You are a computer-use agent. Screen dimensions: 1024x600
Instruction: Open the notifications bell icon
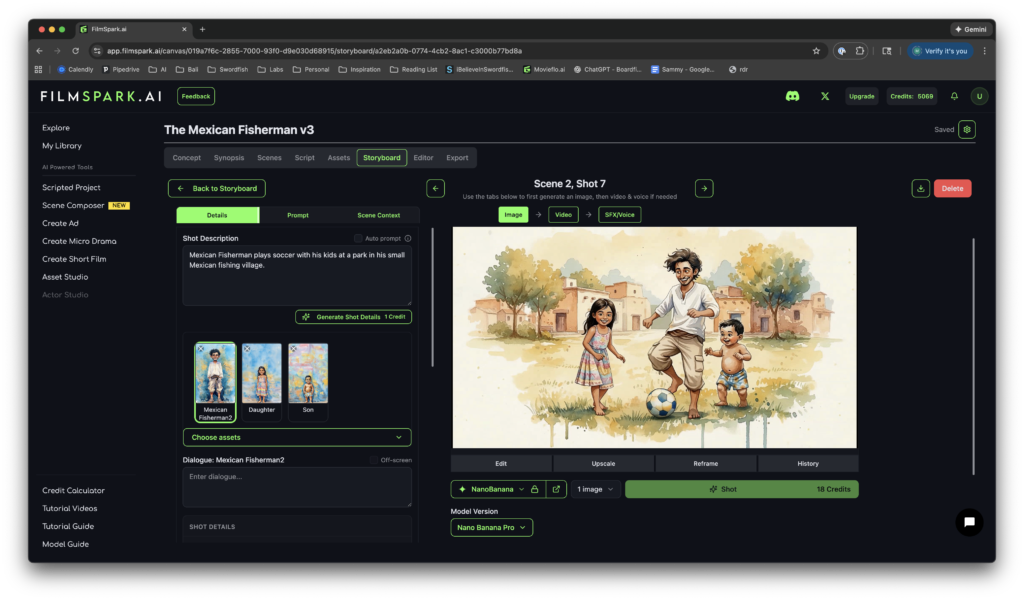coord(955,96)
